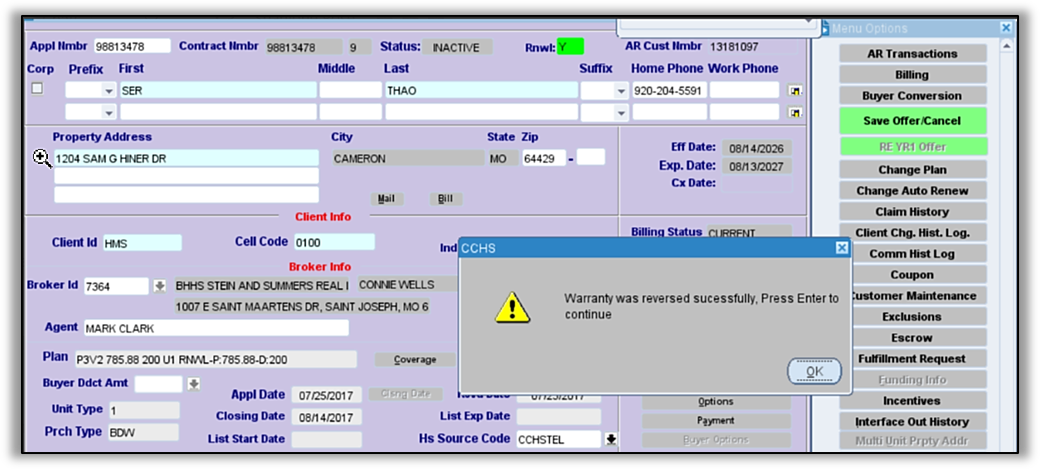Open the Buyer Ddct Amt lookup arrow
This screenshot has height=469, width=1040.
(193, 384)
